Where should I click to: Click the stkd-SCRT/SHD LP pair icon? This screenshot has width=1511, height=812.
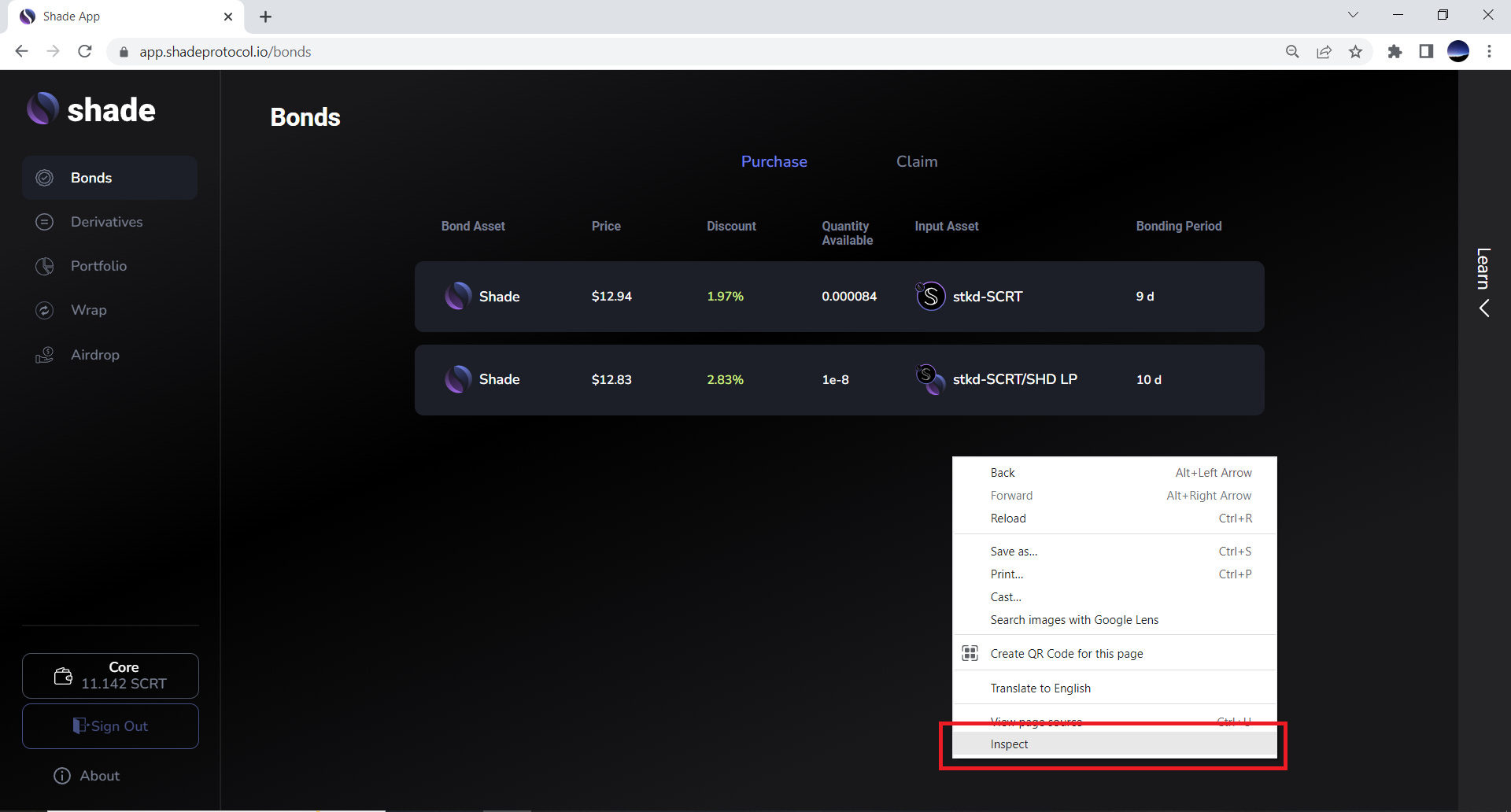tap(930, 379)
